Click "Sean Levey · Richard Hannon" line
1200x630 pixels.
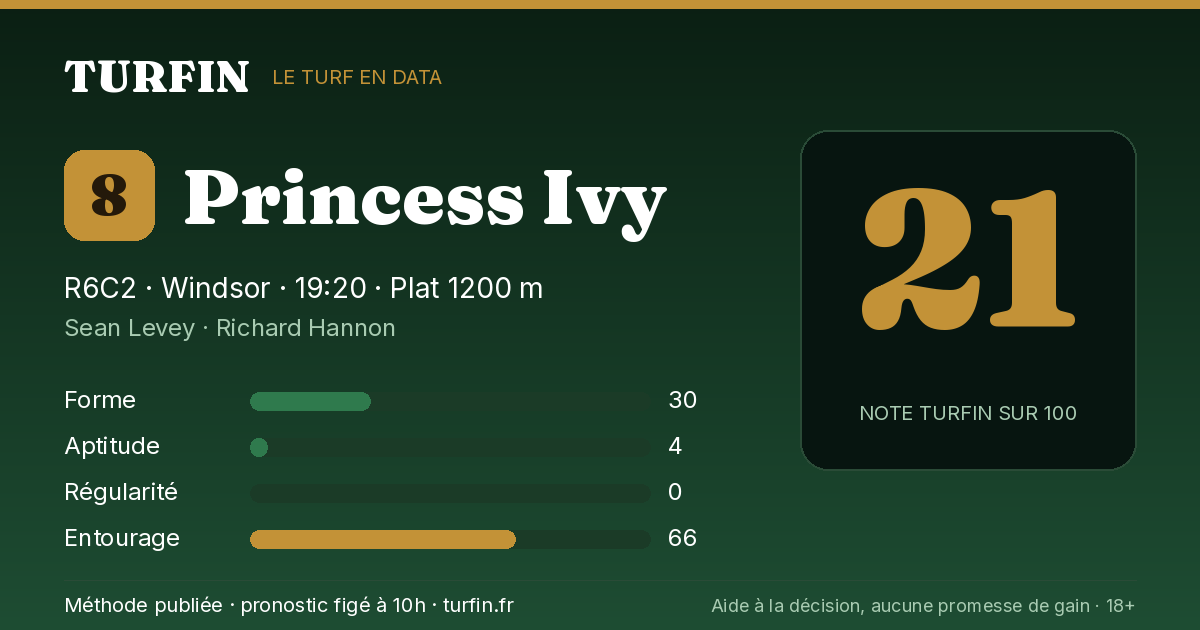coord(230,328)
